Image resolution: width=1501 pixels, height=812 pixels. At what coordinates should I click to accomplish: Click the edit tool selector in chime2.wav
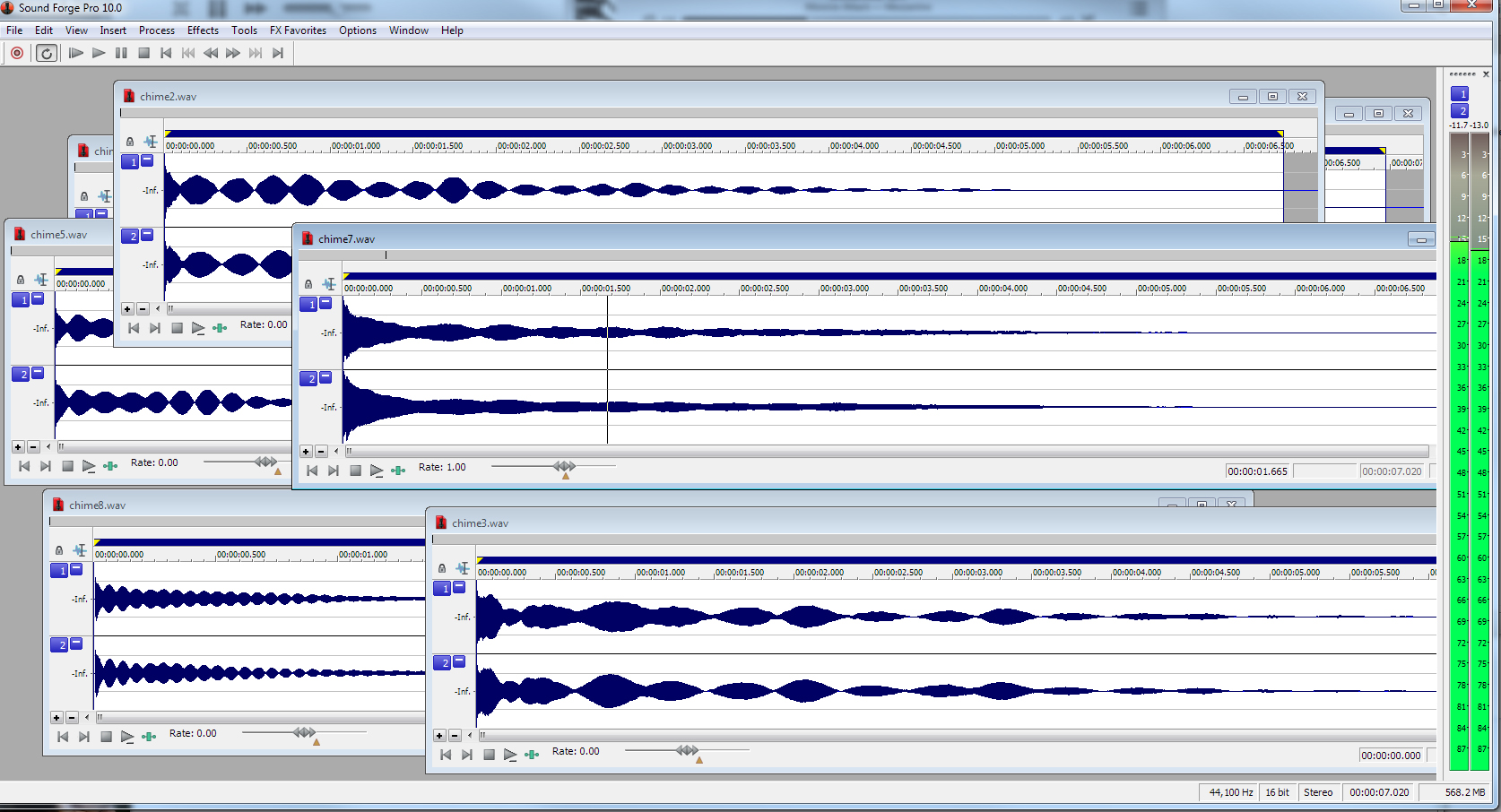(x=151, y=142)
